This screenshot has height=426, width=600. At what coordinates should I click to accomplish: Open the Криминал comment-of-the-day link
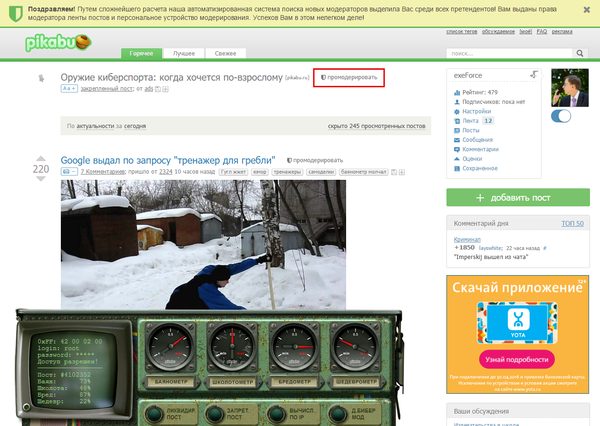point(467,240)
